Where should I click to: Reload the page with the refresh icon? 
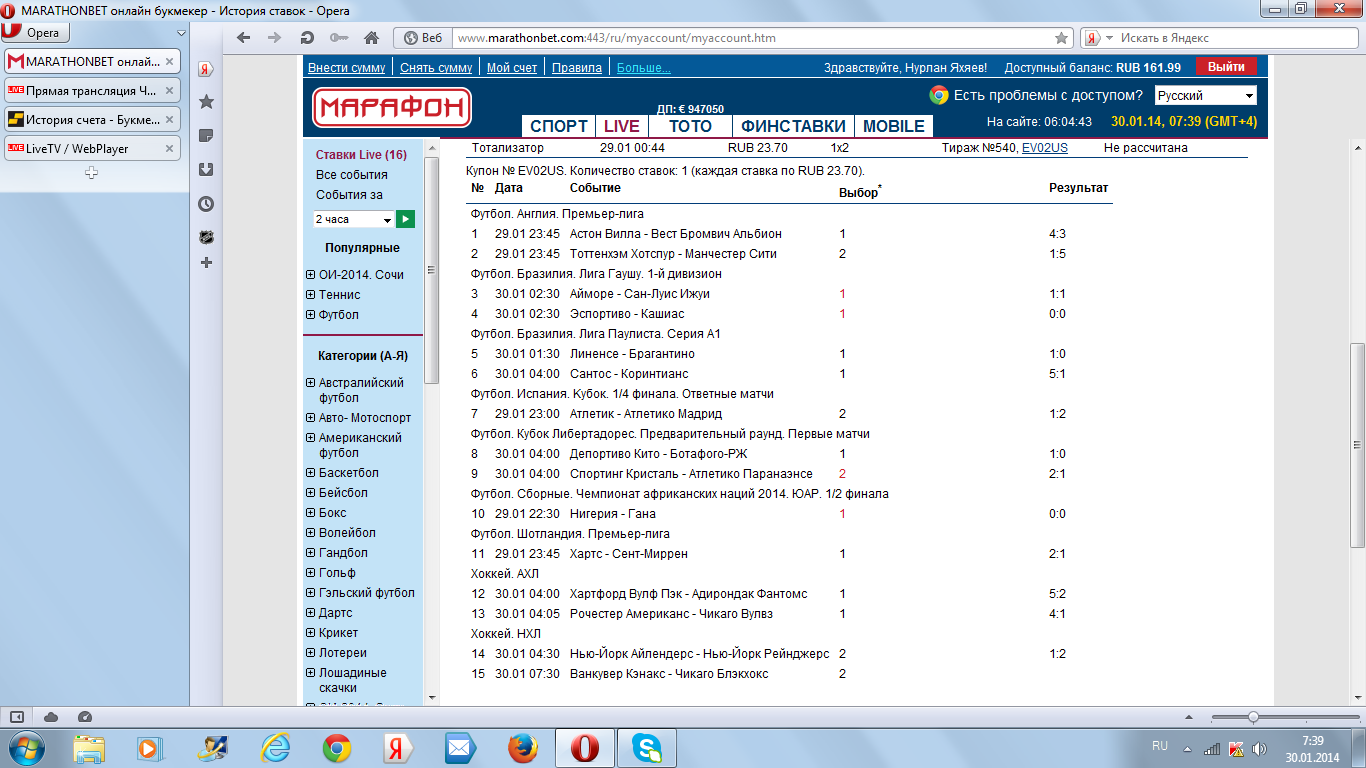pos(307,38)
